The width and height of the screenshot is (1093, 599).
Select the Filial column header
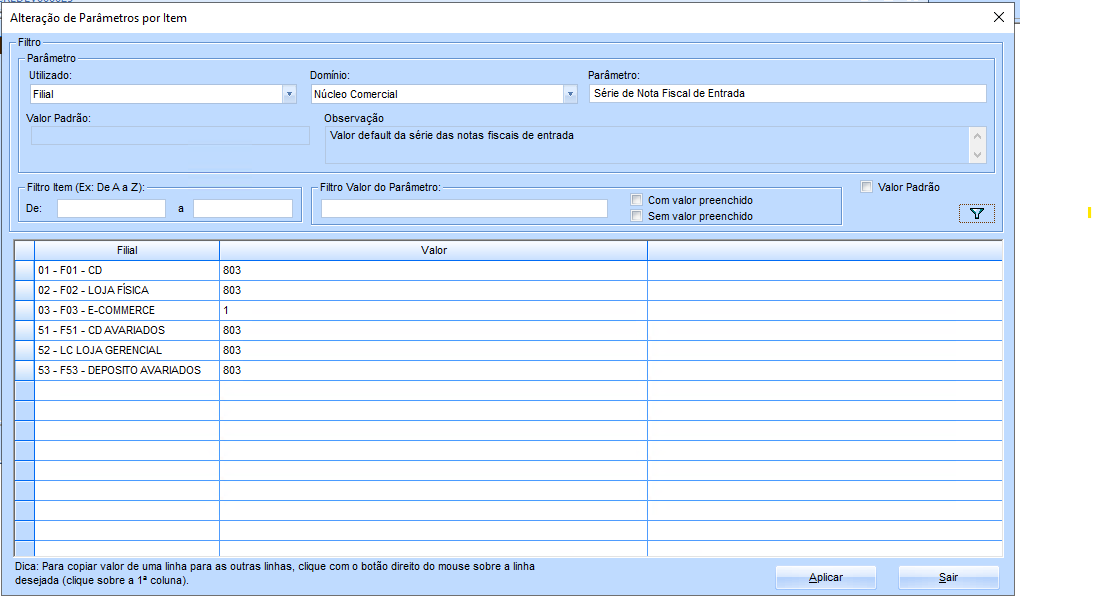click(x=127, y=250)
